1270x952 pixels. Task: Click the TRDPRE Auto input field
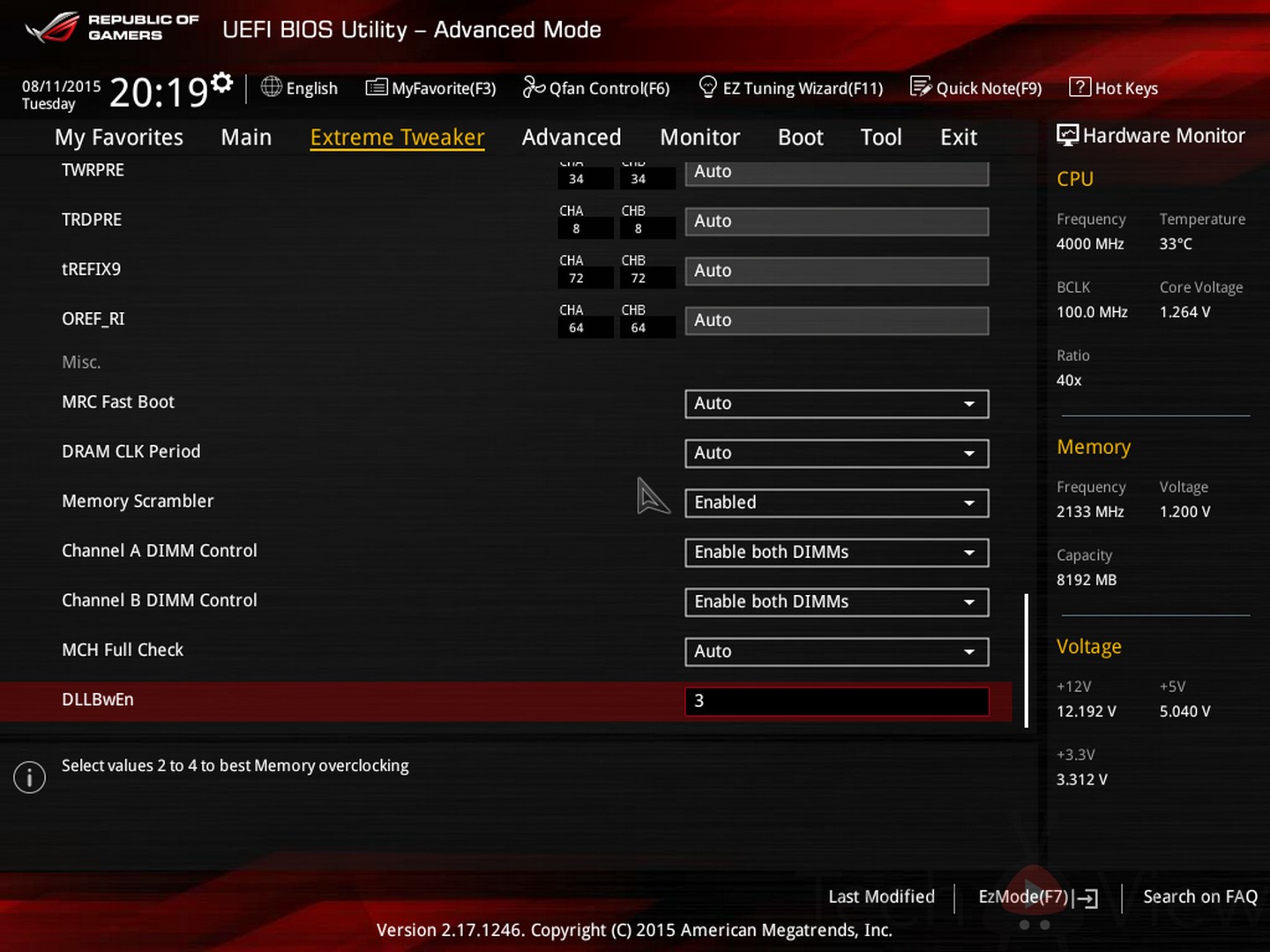click(x=836, y=221)
